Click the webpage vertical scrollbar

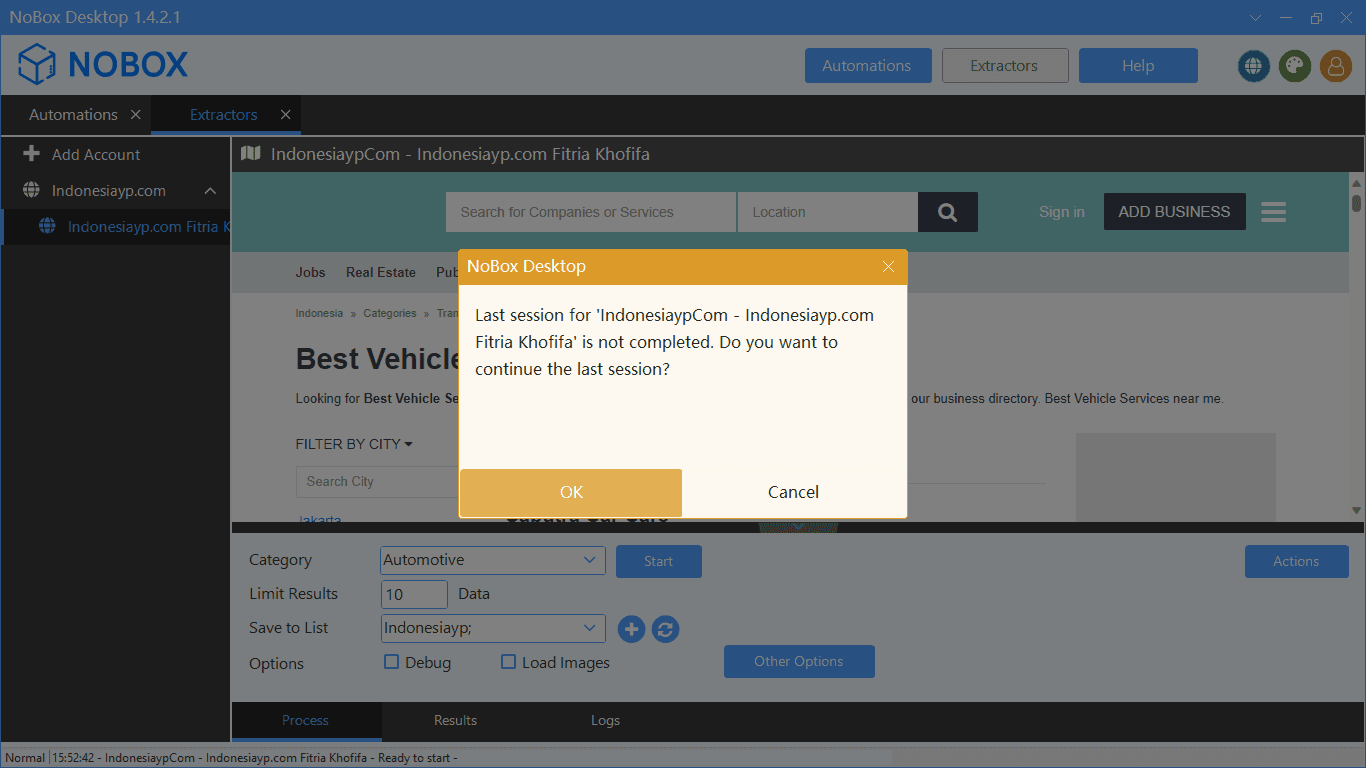pos(1356,350)
